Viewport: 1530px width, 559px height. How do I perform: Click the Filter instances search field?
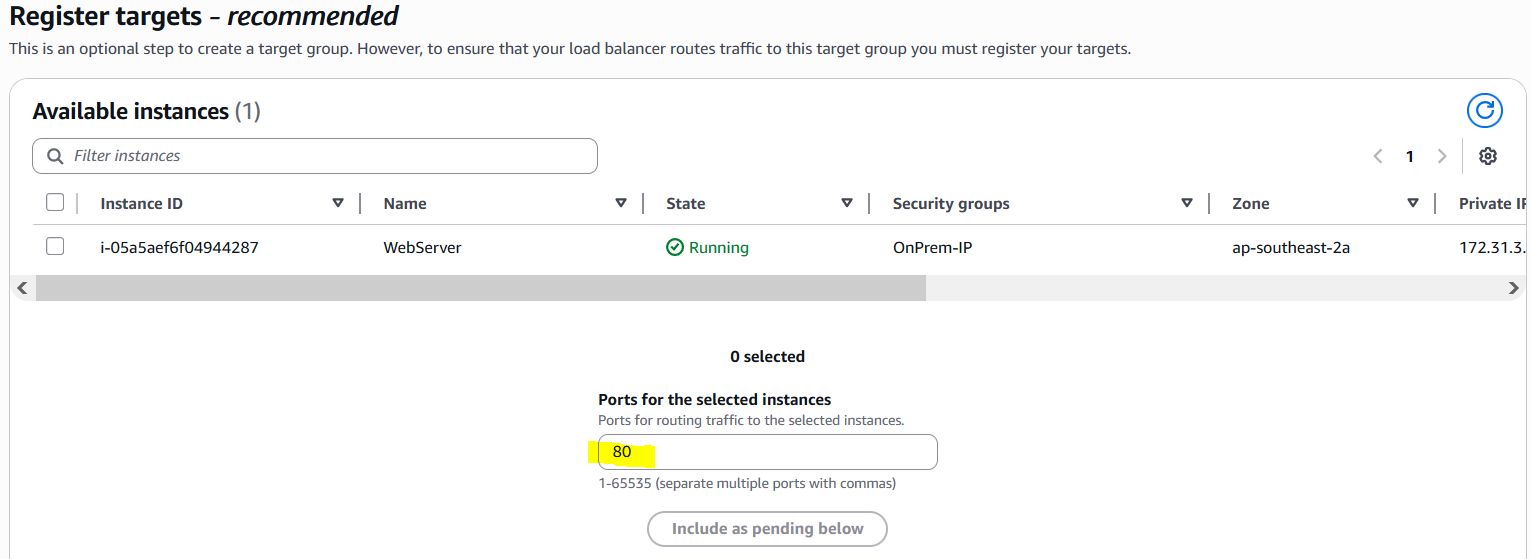[330, 156]
